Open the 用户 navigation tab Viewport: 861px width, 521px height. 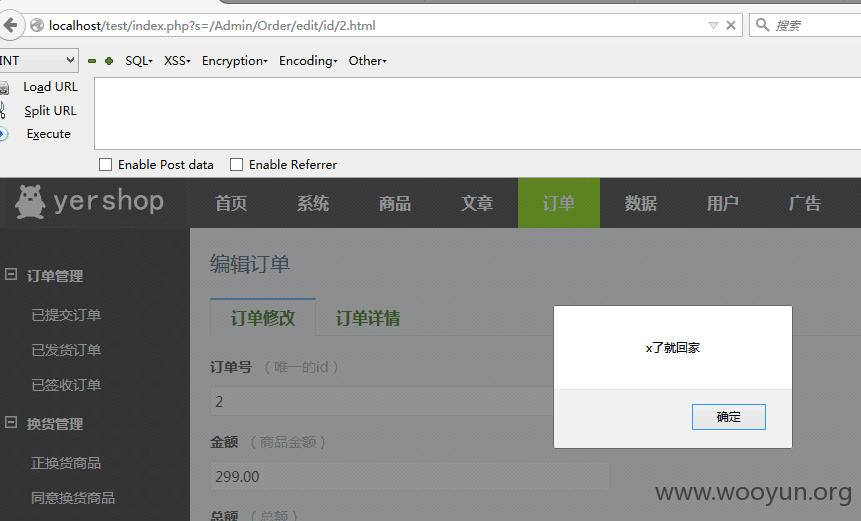723,203
